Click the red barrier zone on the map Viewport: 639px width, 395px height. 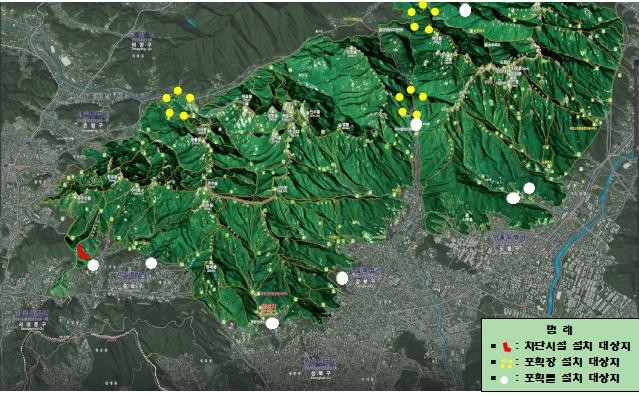tap(83, 252)
